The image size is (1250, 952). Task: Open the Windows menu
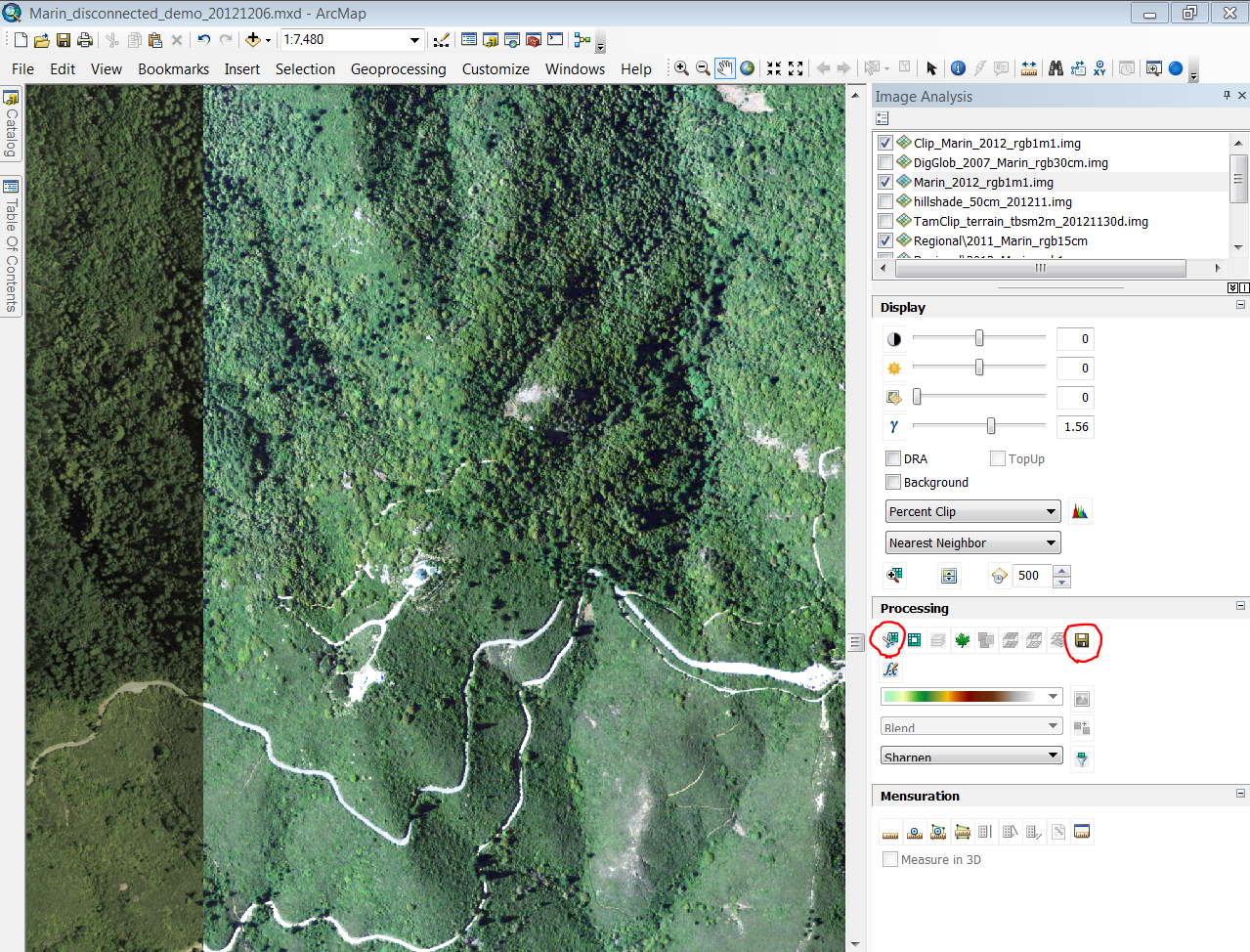tap(575, 69)
